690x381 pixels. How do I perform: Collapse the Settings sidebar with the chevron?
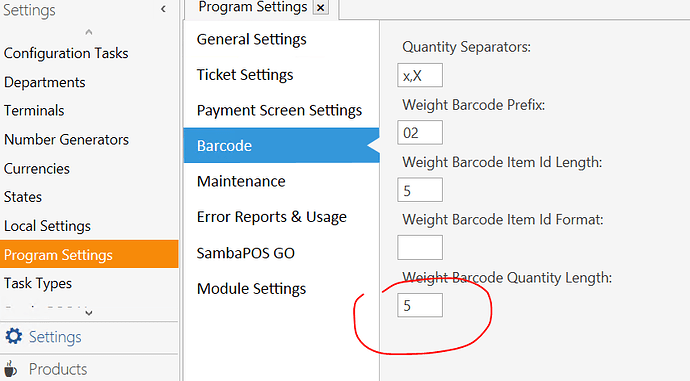pos(163,9)
